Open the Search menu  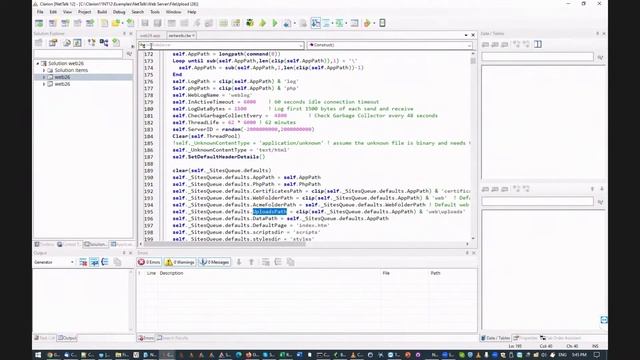point(138,12)
